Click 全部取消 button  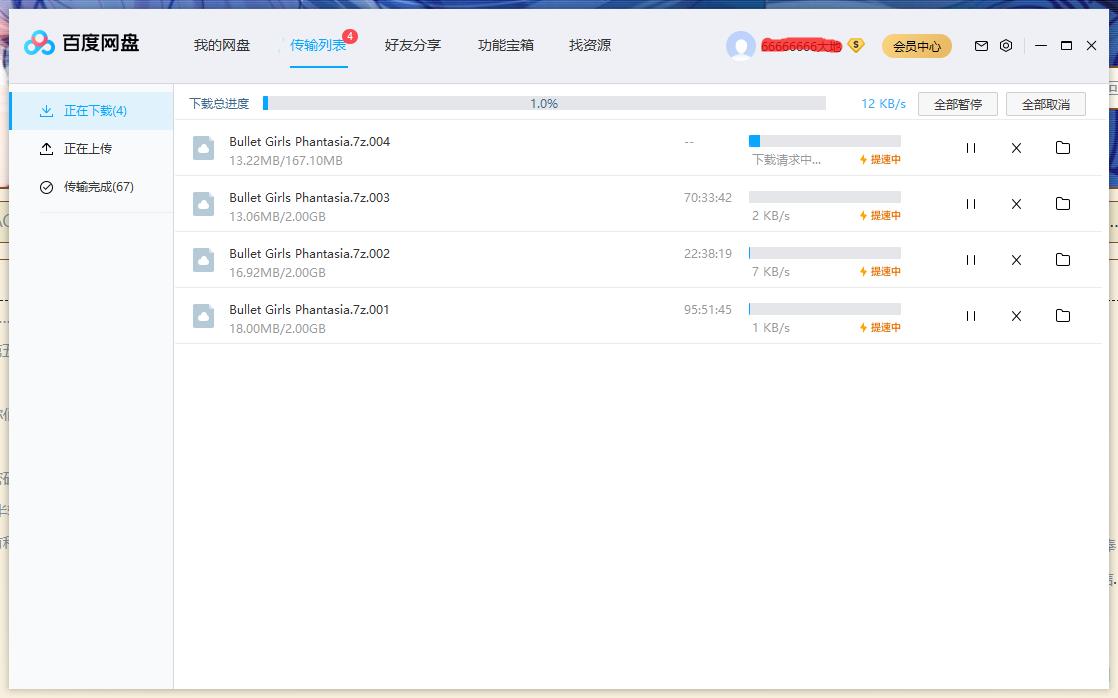pyautogui.click(x=1046, y=104)
